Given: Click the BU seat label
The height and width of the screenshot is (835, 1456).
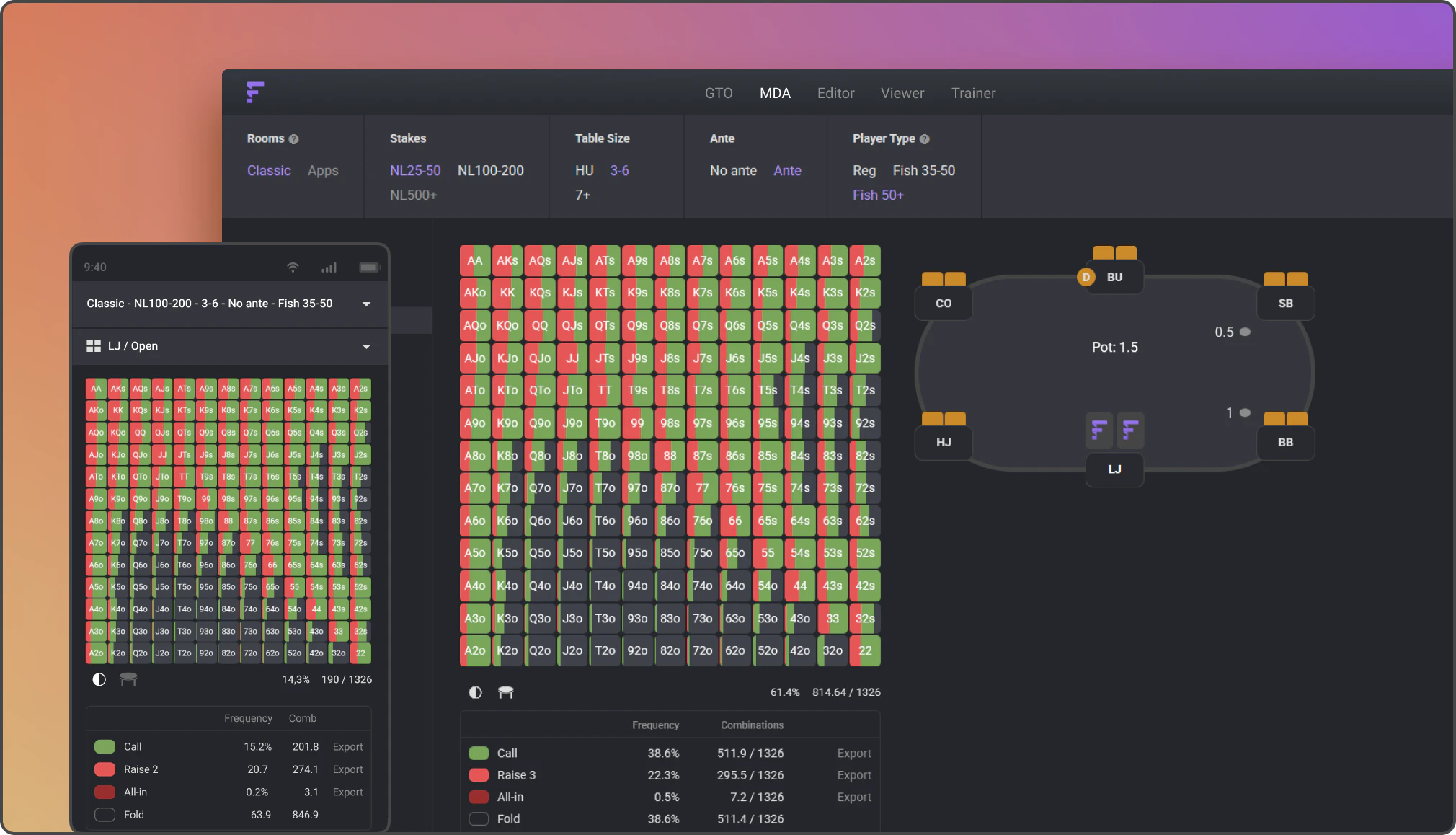Looking at the screenshot, I should point(1114,277).
